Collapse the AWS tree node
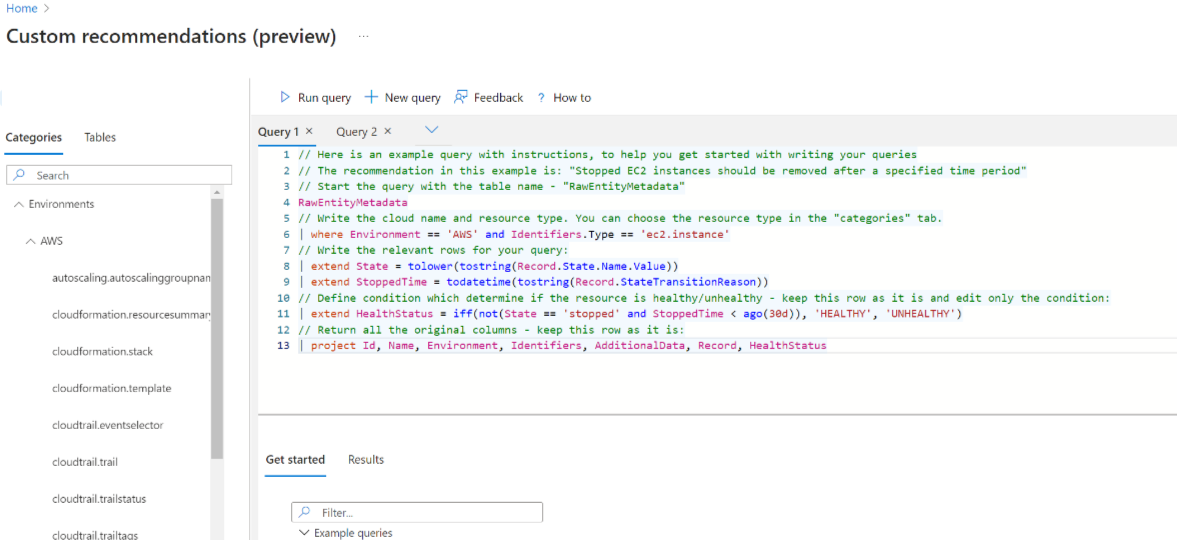The image size is (1177, 540). 30,241
